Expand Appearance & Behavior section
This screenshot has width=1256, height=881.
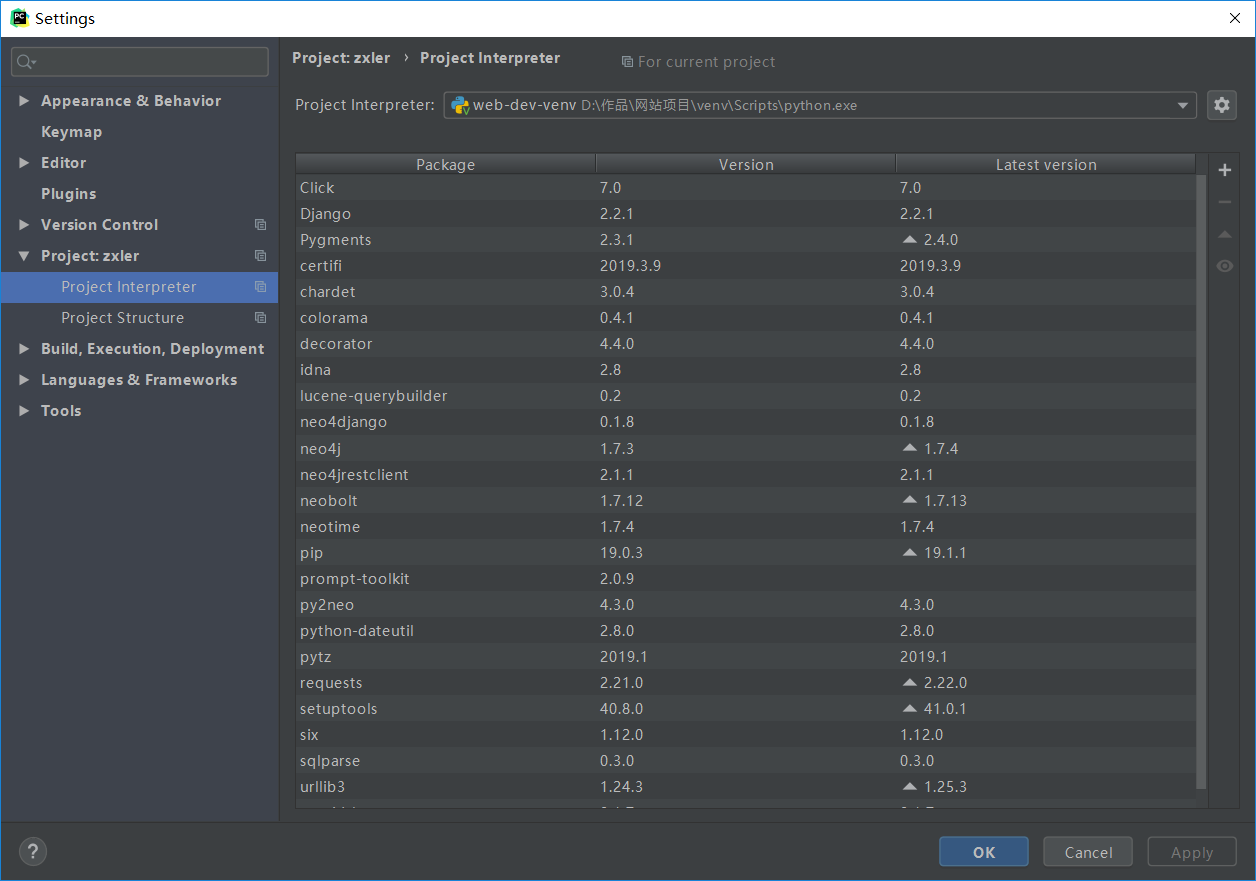(x=24, y=101)
